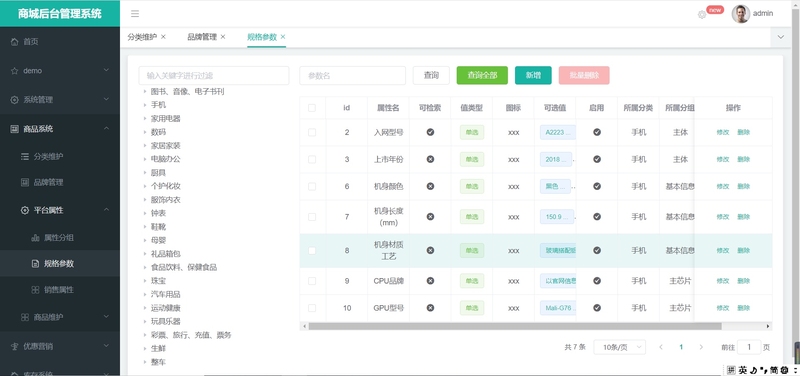Image resolution: width=800 pixels, height=376 pixels.
Task: Click 修改 link for 入网型号 row
Action: (722, 132)
